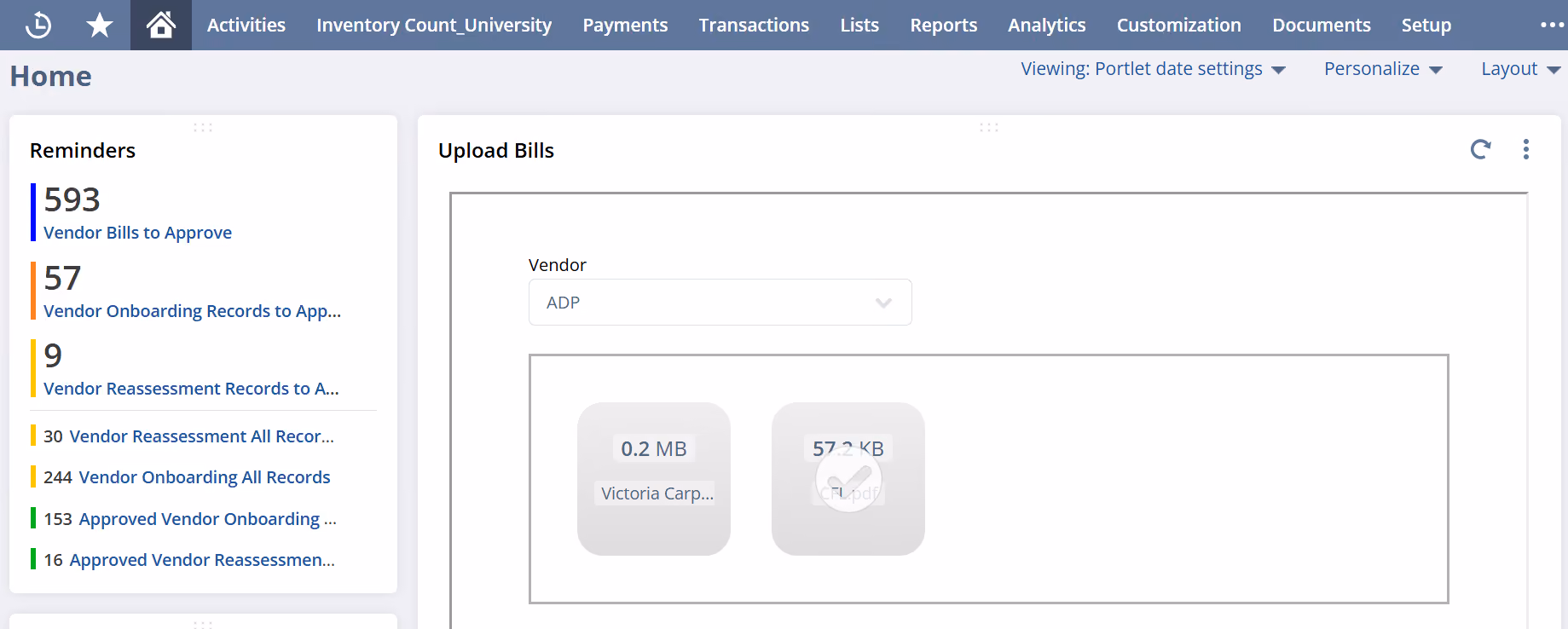Viewport: 1568px width, 629px height.
Task: Open the Reports menu
Action: click(943, 25)
